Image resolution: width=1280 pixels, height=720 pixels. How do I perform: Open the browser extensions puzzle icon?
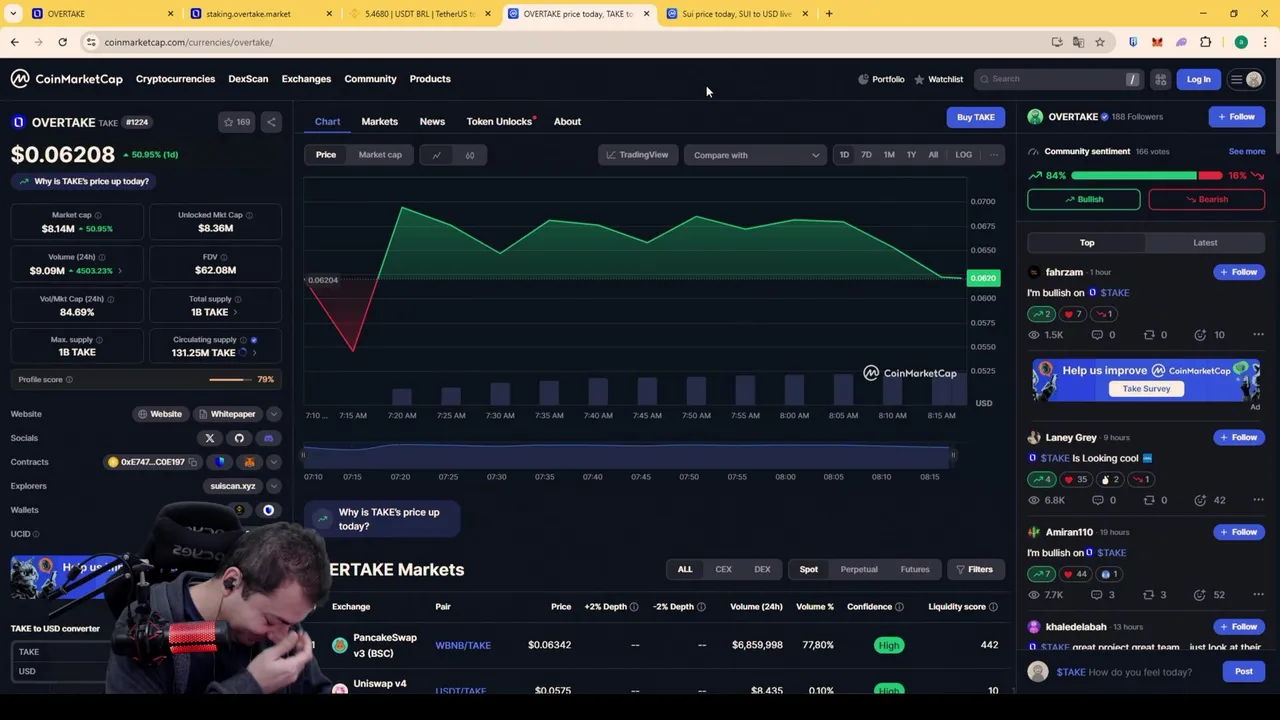tap(1205, 42)
